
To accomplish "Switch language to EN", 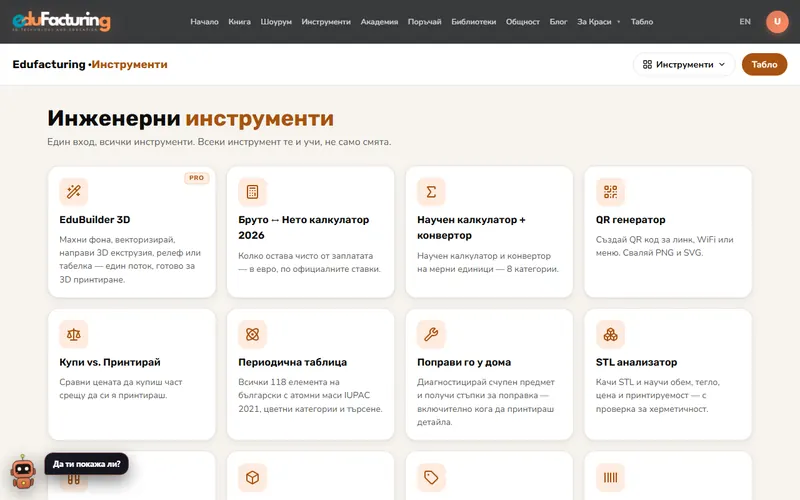I will [745, 21].
